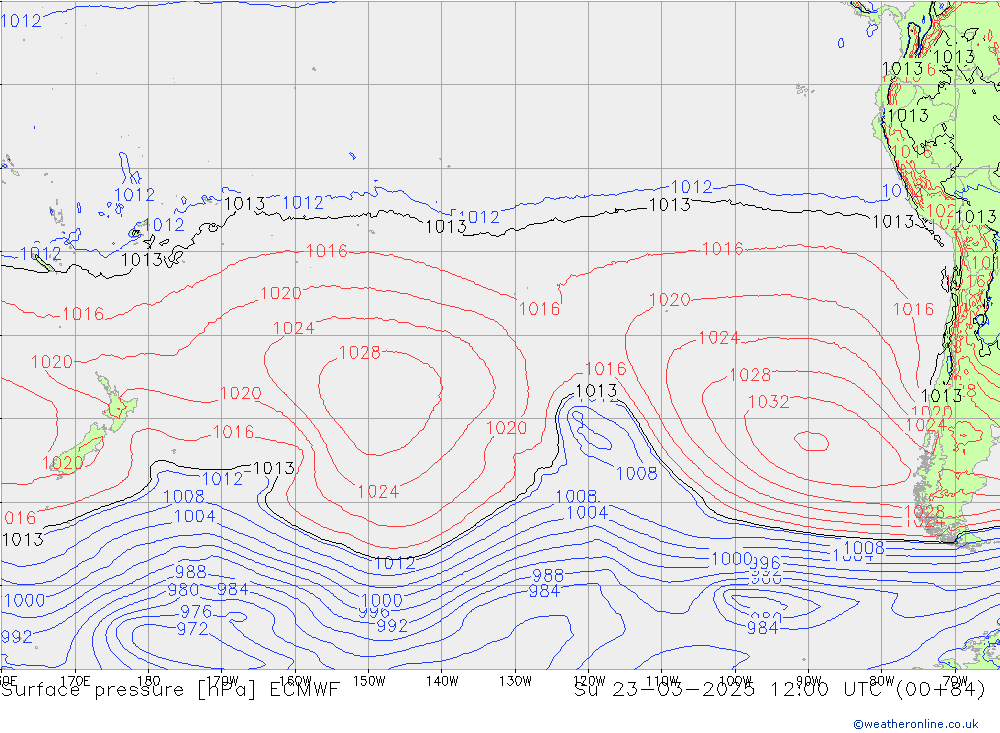Click the 150W longitude label

click(369, 681)
